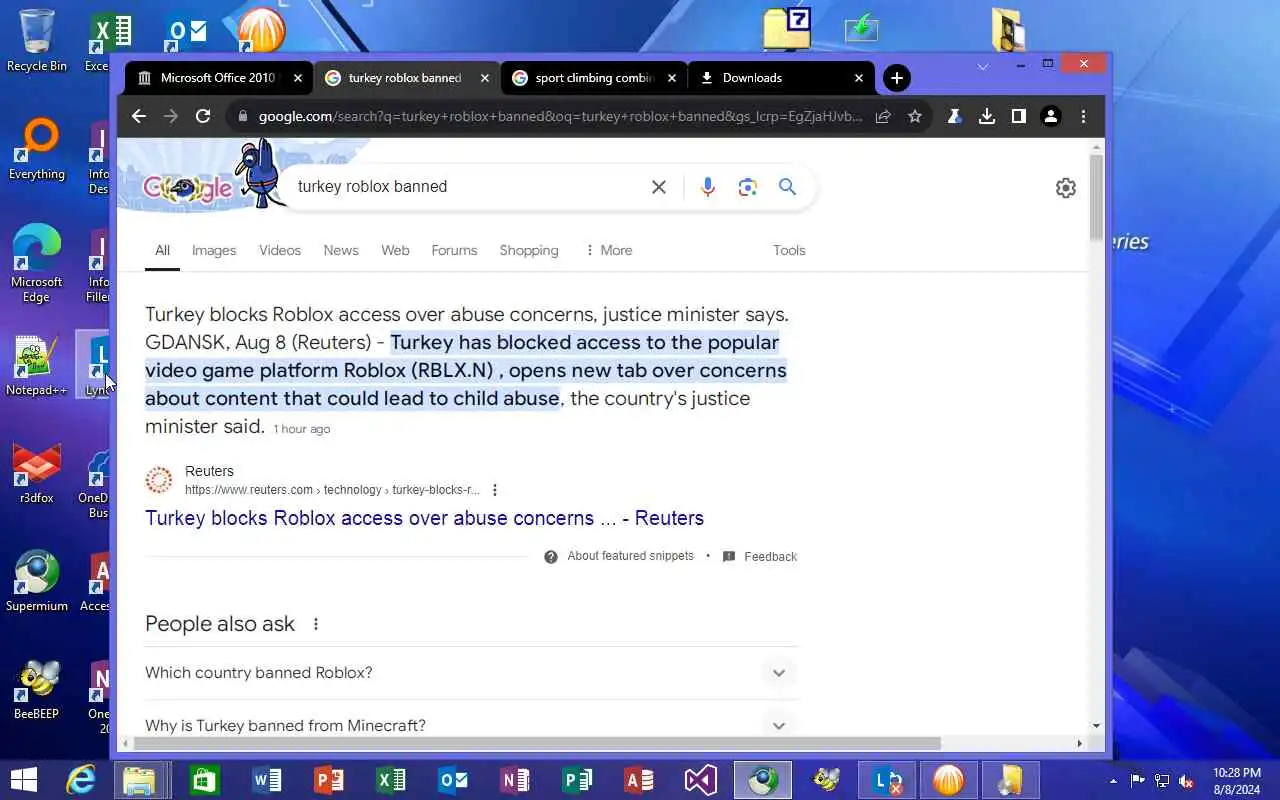Select the Videos search filter
The height and width of the screenshot is (800, 1280).
point(280,250)
